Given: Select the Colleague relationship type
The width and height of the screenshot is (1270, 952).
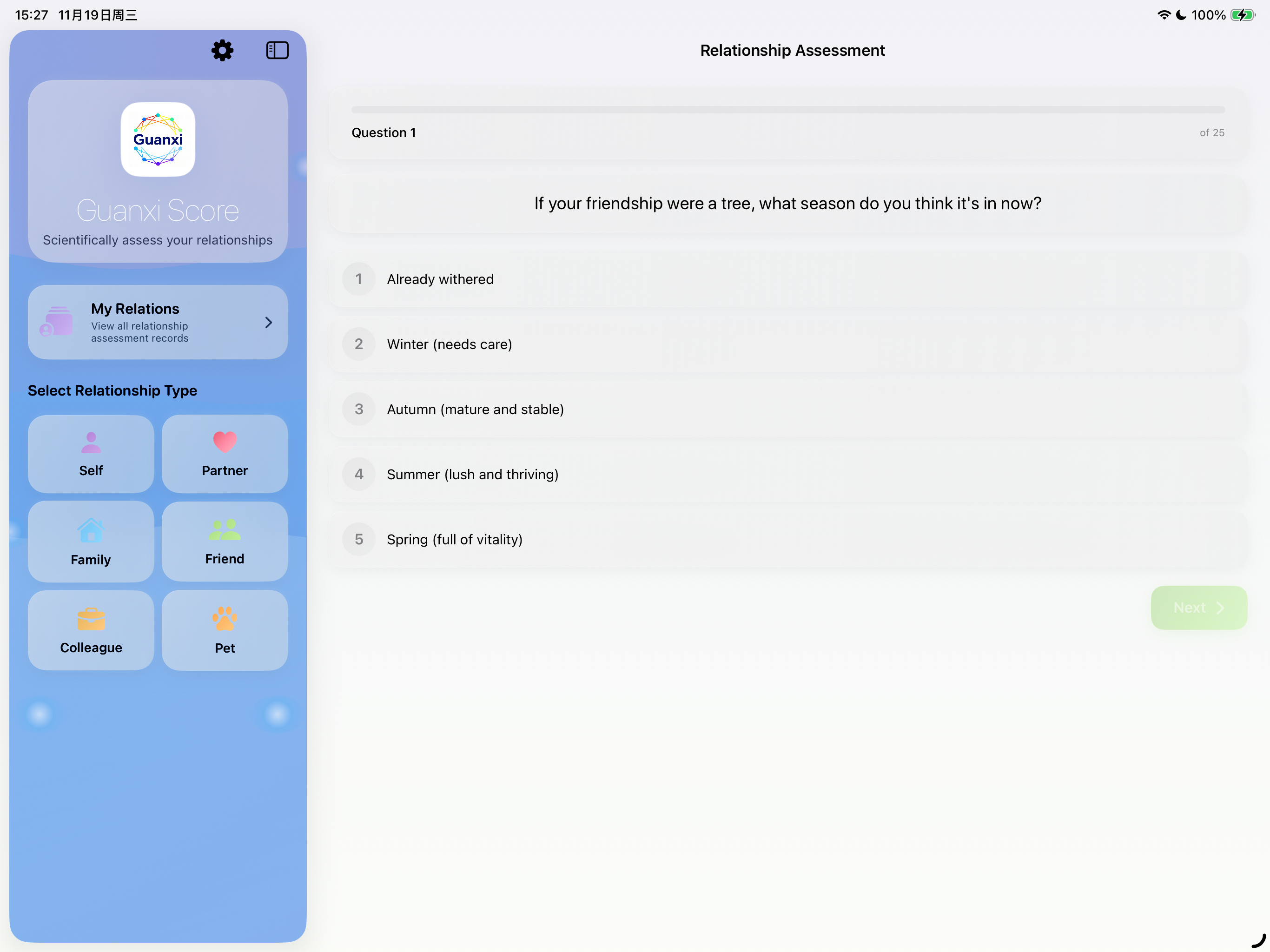Looking at the screenshot, I should 91,630.
